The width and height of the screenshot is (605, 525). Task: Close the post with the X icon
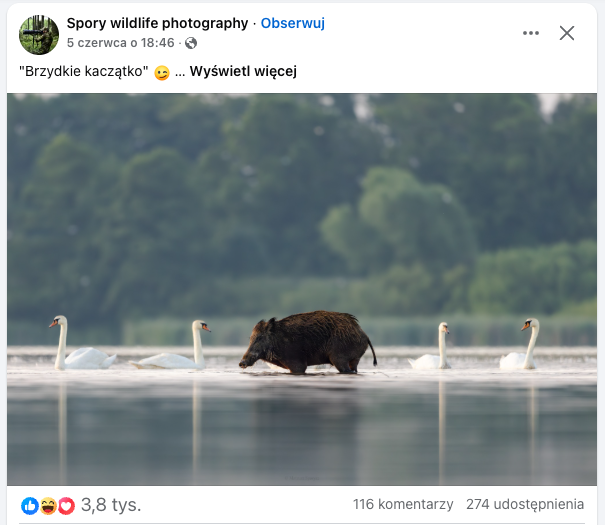567,33
